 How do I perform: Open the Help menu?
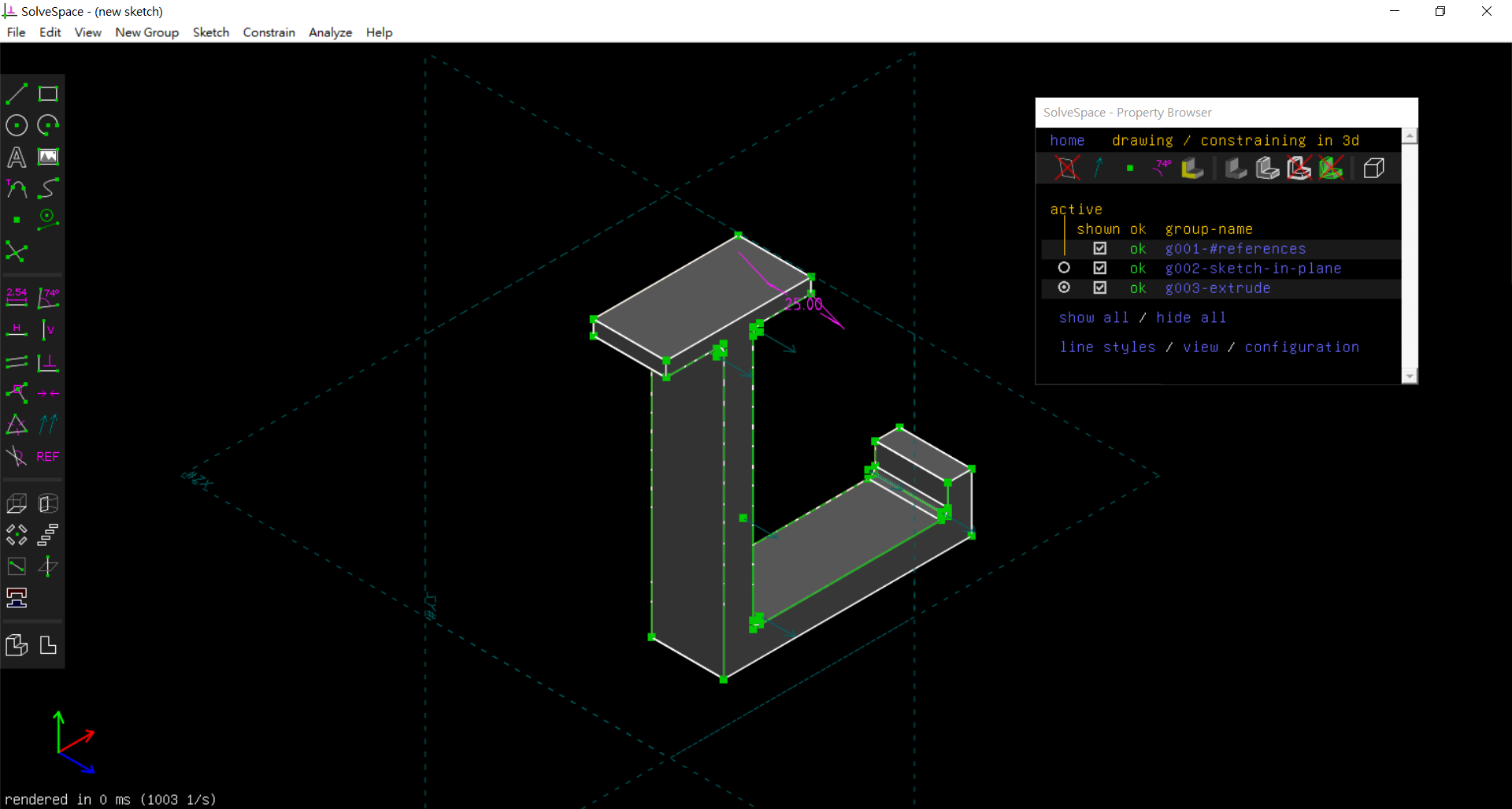tap(379, 32)
